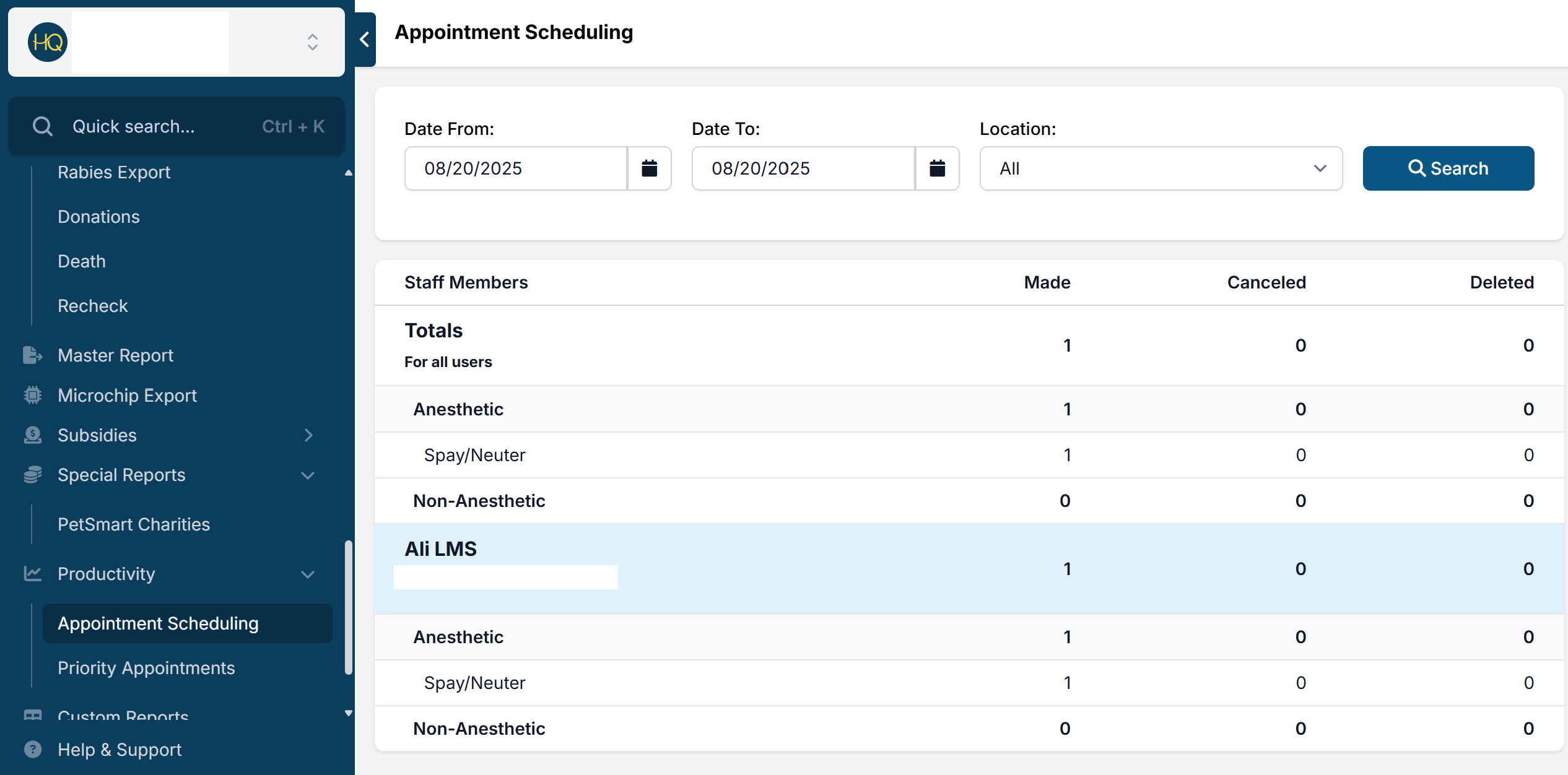Click the Microchip Export chip icon
Viewport: 1568px width, 775px height.
coord(32,396)
